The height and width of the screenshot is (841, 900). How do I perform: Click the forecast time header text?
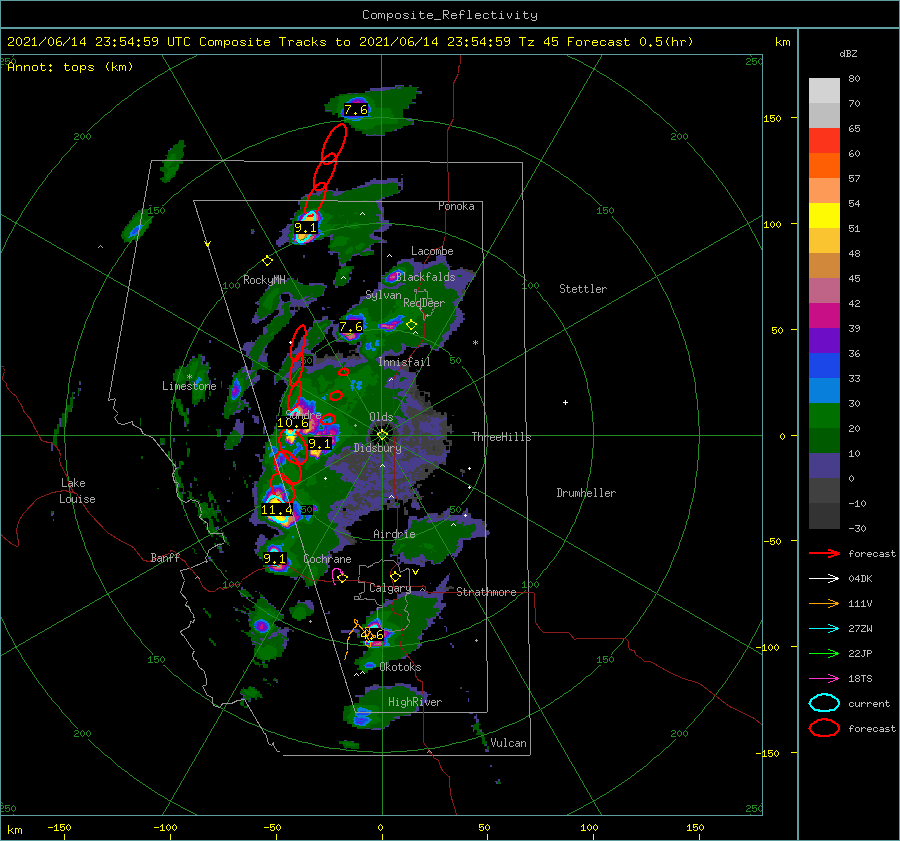click(x=350, y=42)
